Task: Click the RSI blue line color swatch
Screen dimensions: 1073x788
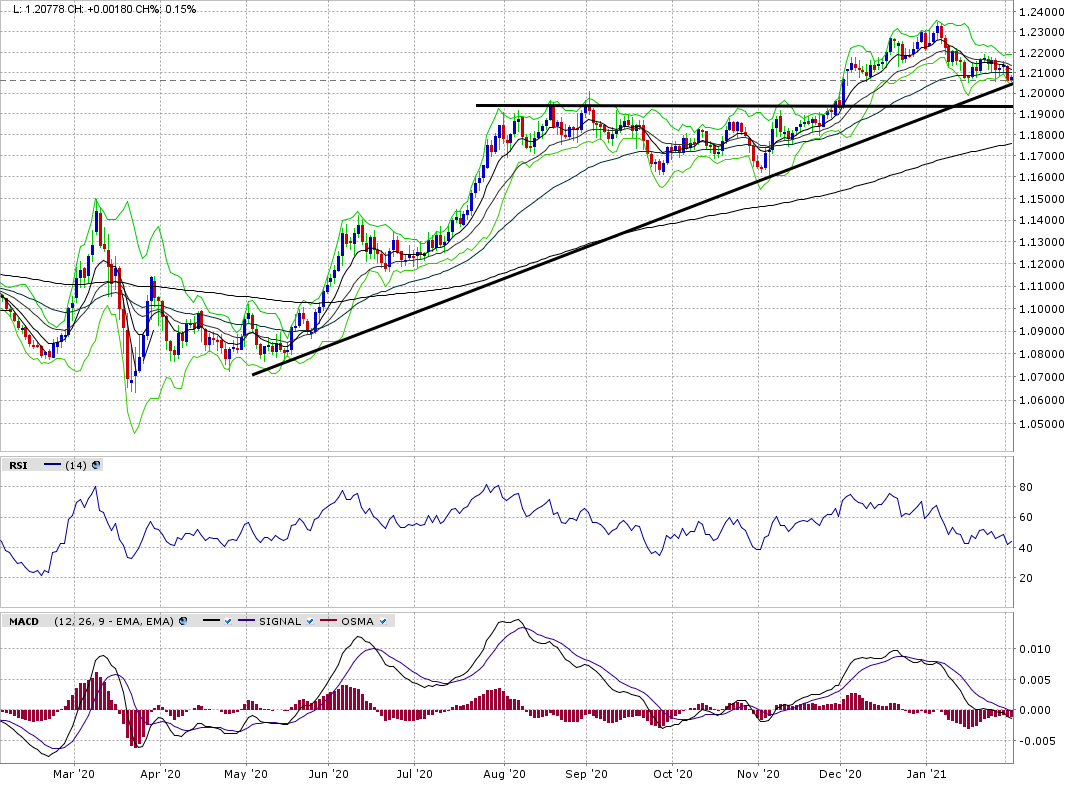Action: 53,465
